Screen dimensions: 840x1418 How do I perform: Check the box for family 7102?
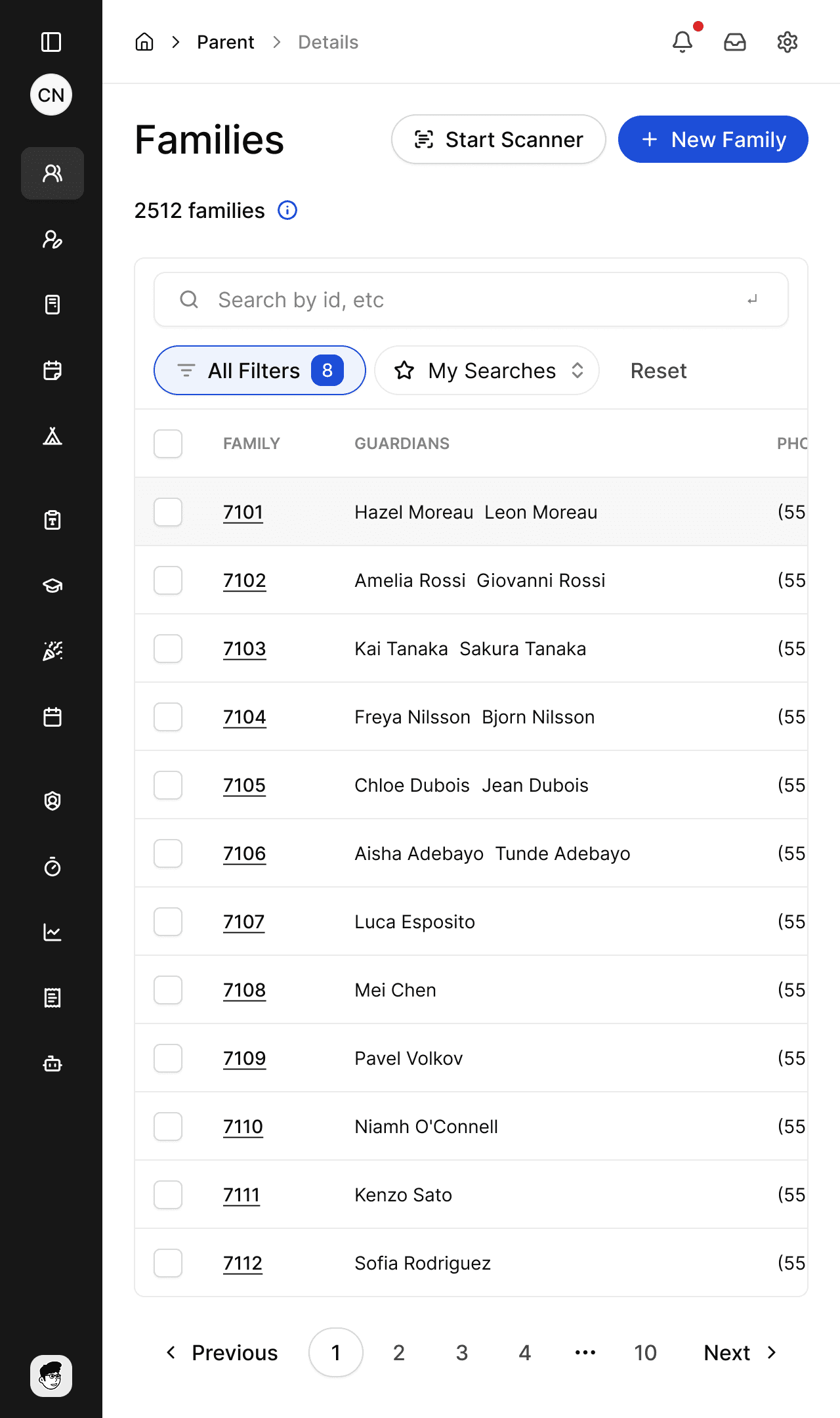[x=168, y=580]
